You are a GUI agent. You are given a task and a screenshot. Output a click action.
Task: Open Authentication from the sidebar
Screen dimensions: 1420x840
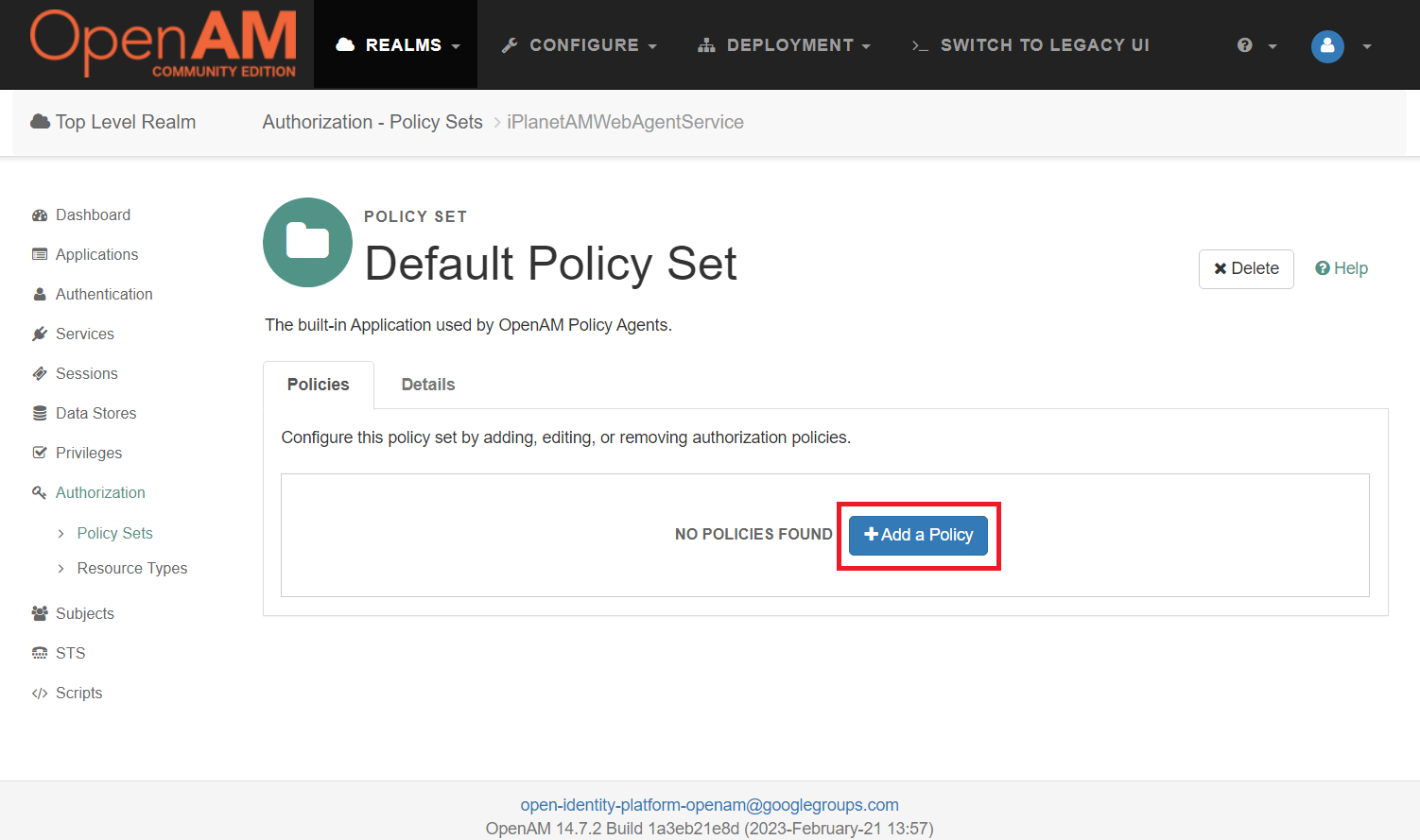coord(104,295)
